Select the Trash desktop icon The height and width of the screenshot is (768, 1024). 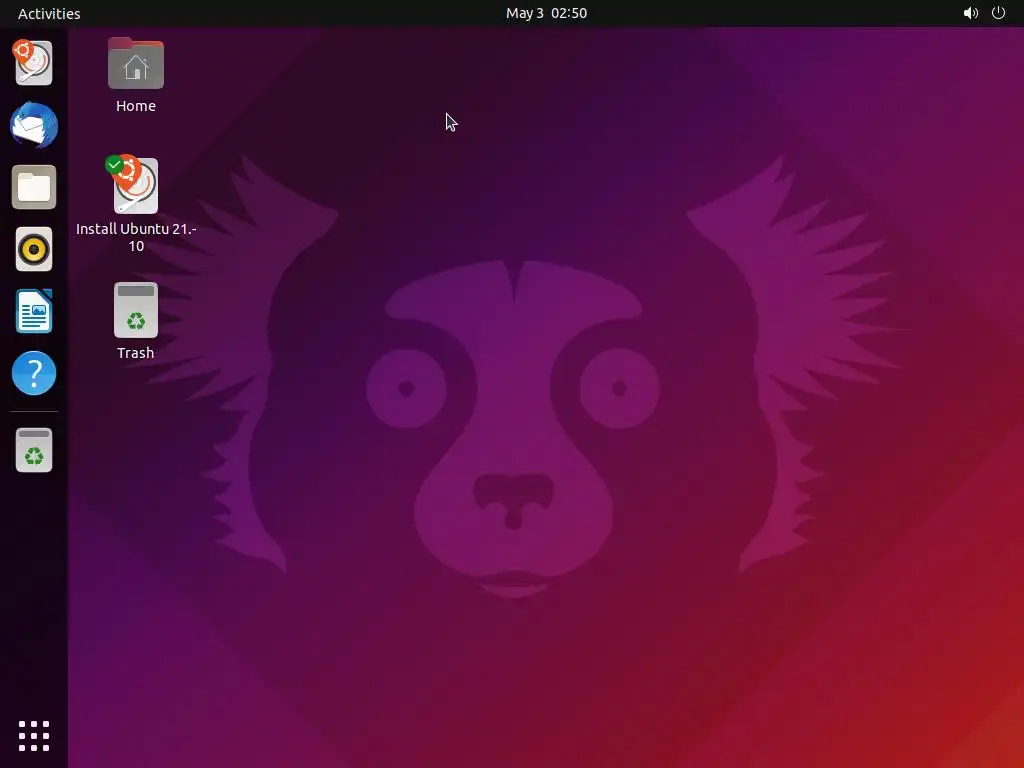(x=136, y=310)
